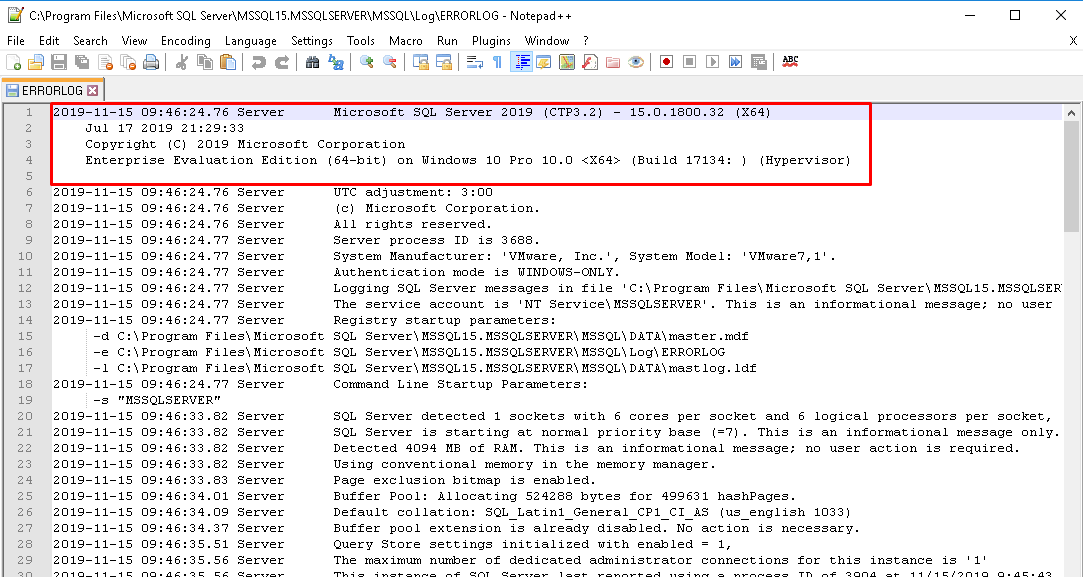Image resolution: width=1083 pixels, height=577 pixels.
Task: Click the Undo icon
Action: pyautogui.click(x=260, y=62)
